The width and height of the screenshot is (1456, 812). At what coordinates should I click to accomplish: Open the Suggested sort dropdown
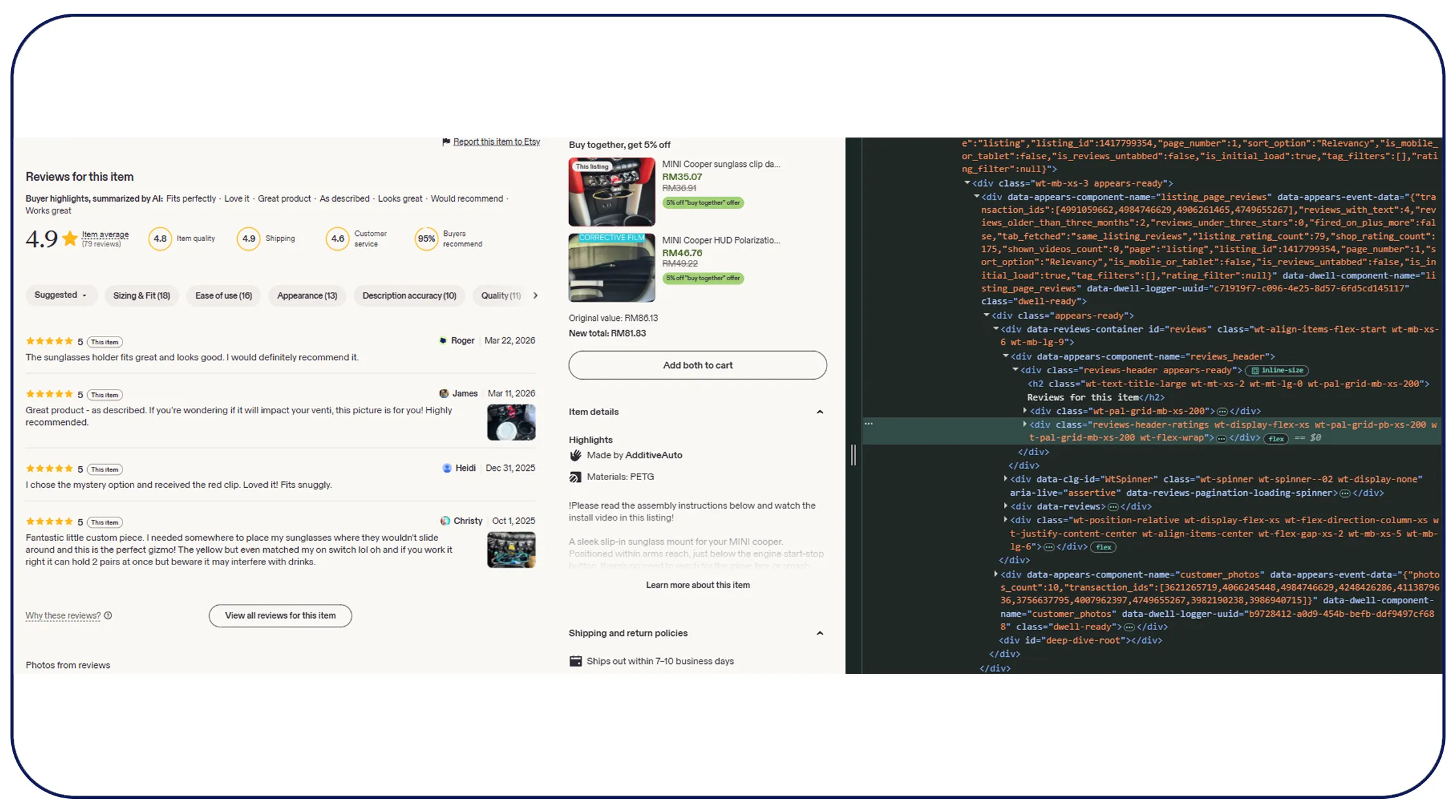coord(61,295)
